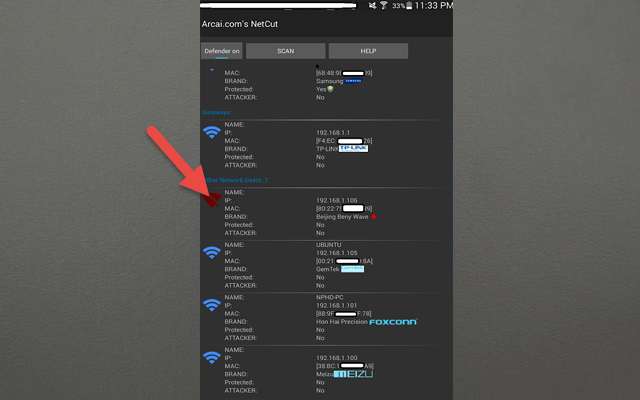640x400 pixels.
Task: Toggle the Defender on button
Action: 222,51
